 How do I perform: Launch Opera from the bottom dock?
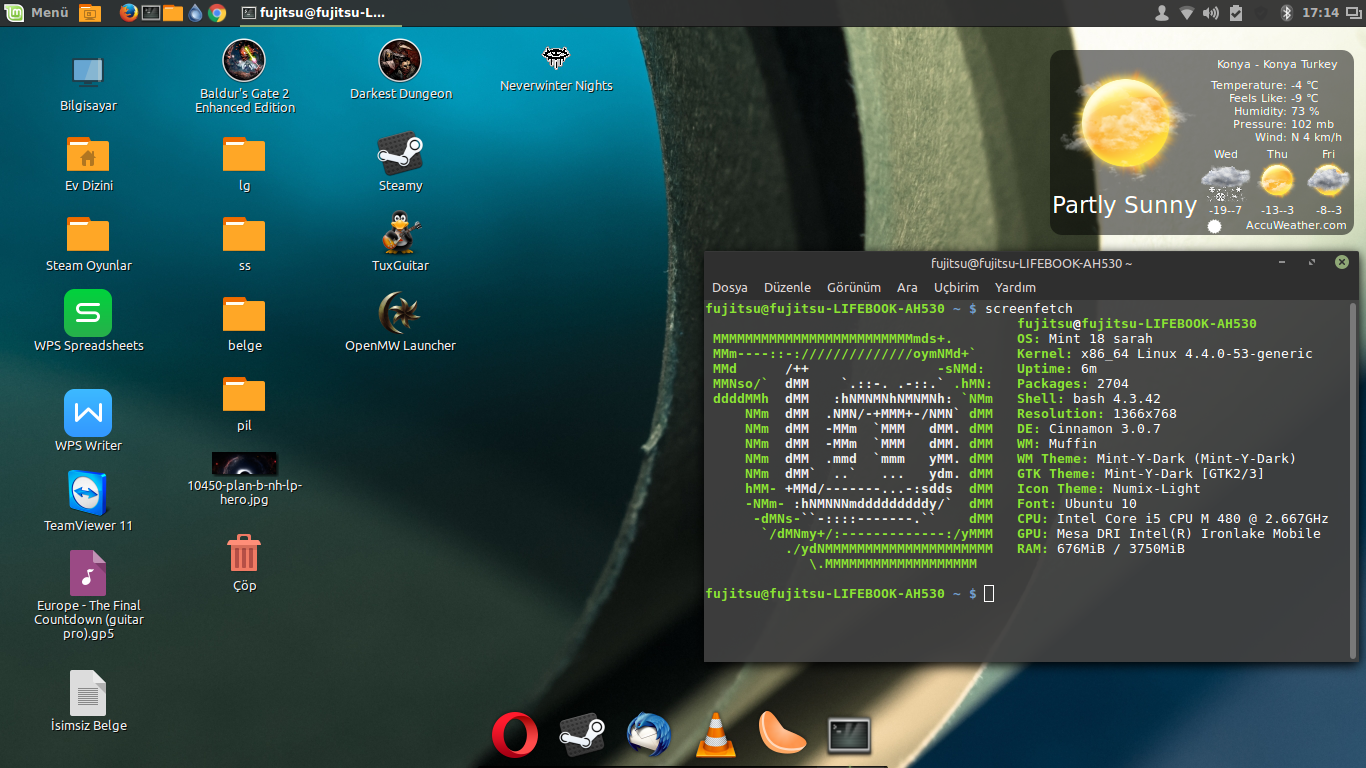pyautogui.click(x=515, y=737)
